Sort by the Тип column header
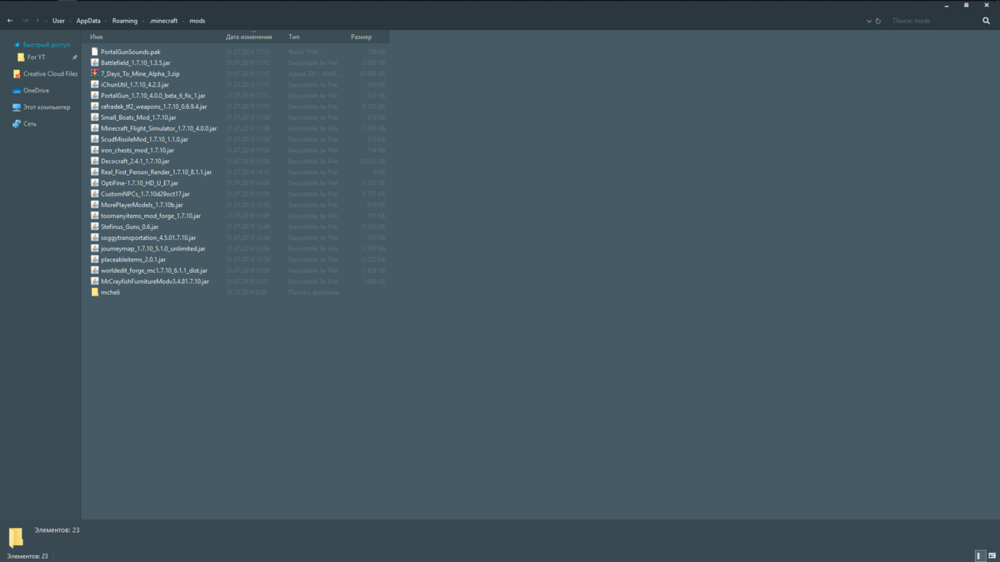The height and width of the screenshot is (562, 1000). [x=294, y=37]
